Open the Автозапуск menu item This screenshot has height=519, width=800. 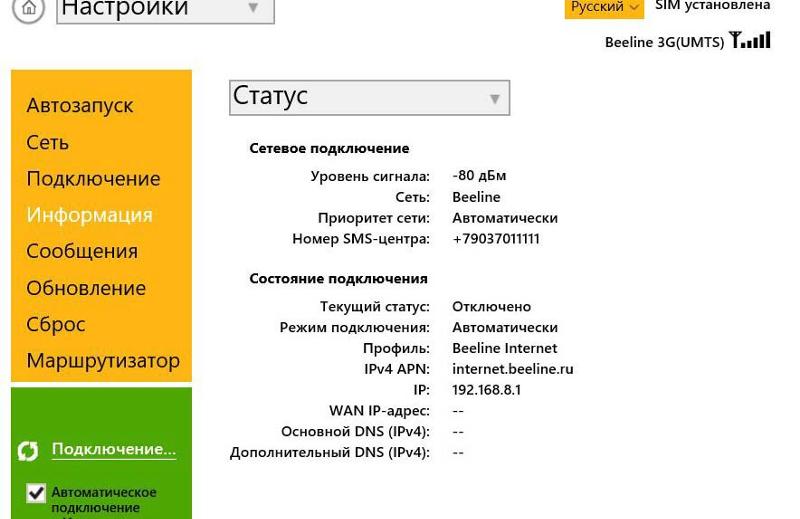coord(80,106)
